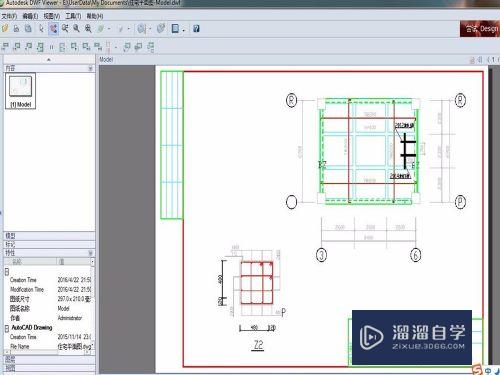Click the 标记 panel header bar

pos(49,244)
